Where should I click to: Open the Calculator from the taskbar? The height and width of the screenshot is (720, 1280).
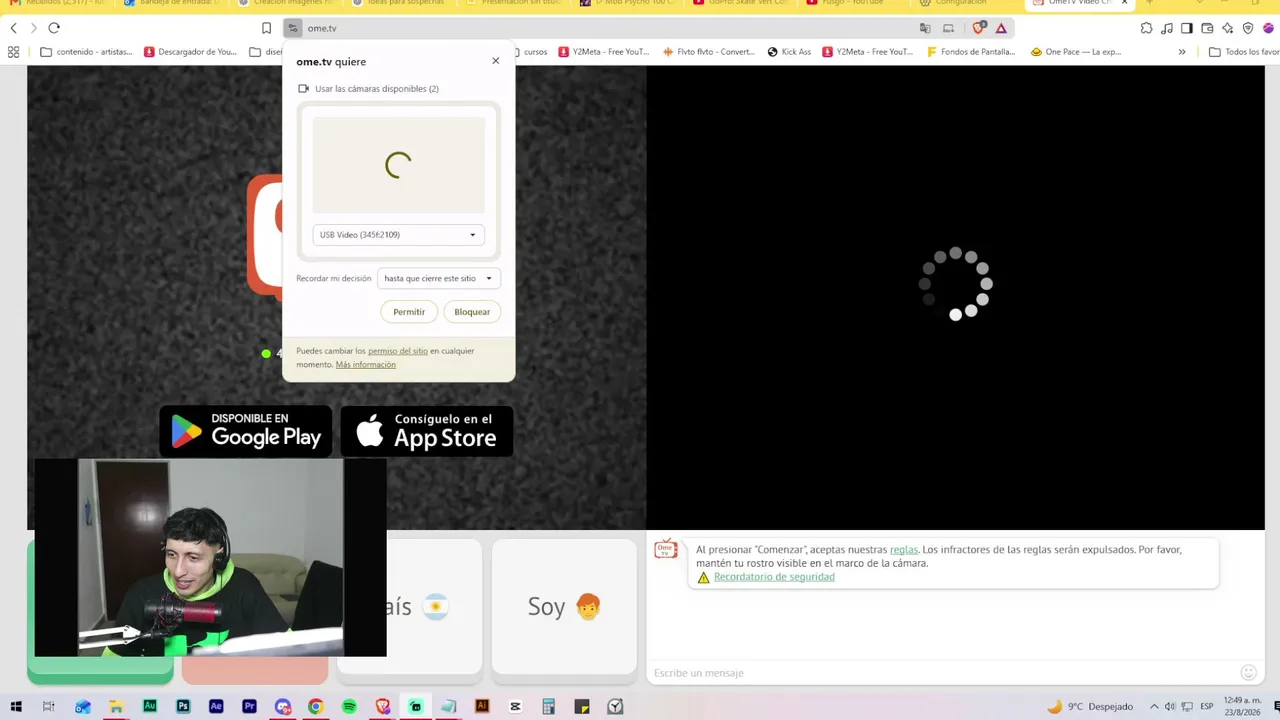click(x=548, y=706)
